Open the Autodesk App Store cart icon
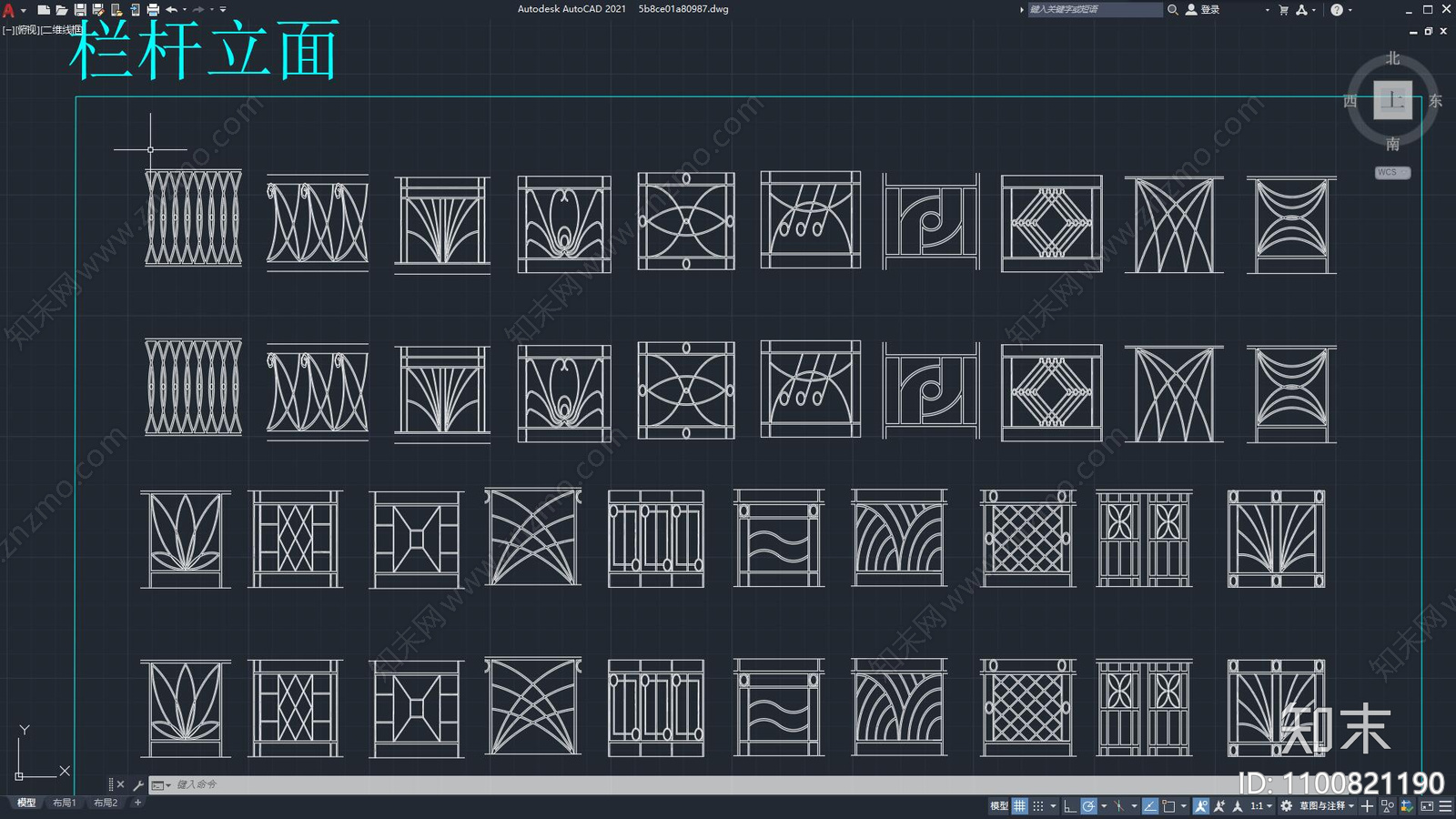The image size is (1456, 819). tap(1283, 10)
